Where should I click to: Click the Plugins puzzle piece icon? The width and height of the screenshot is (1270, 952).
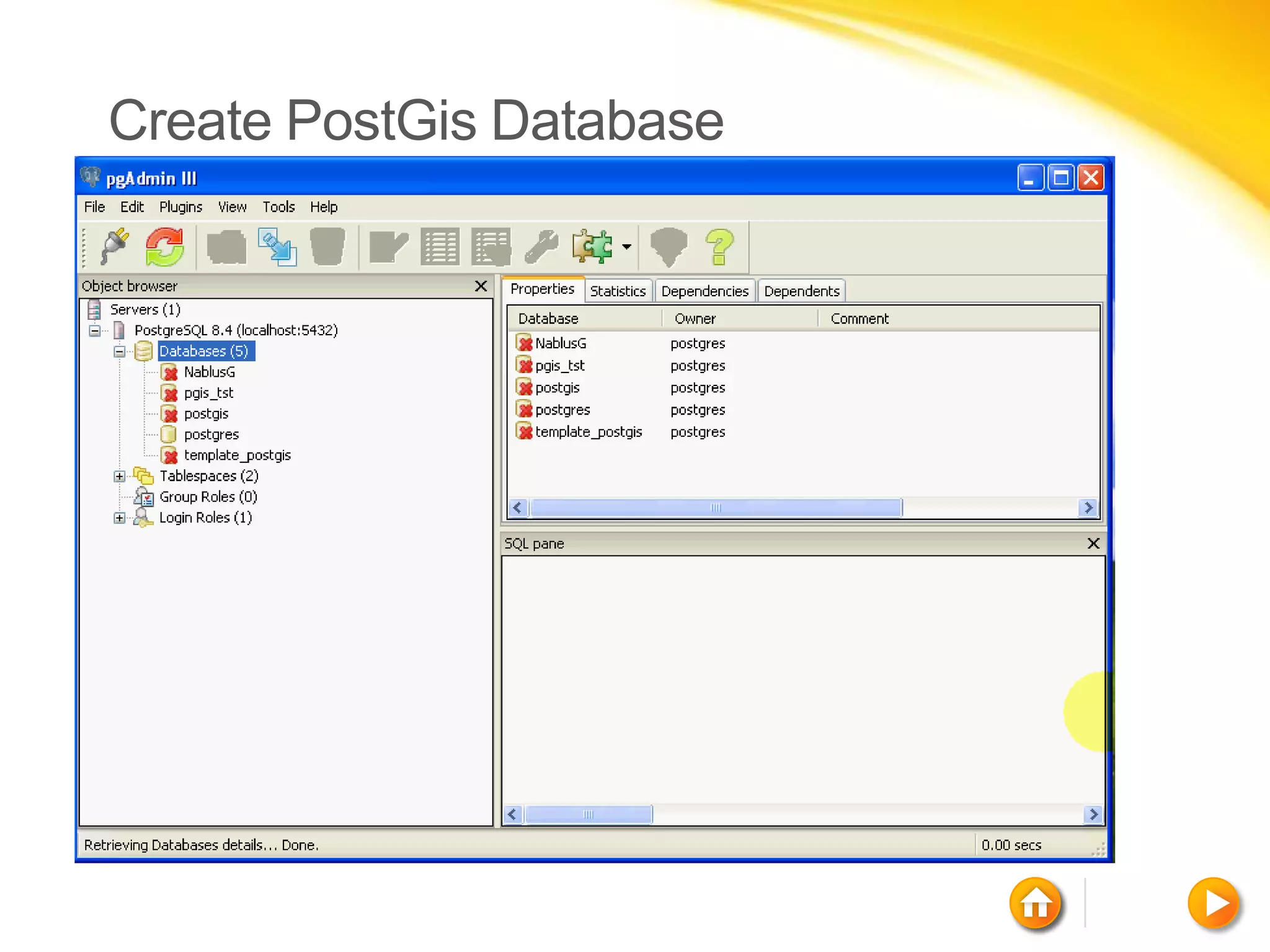click(592, 247)
